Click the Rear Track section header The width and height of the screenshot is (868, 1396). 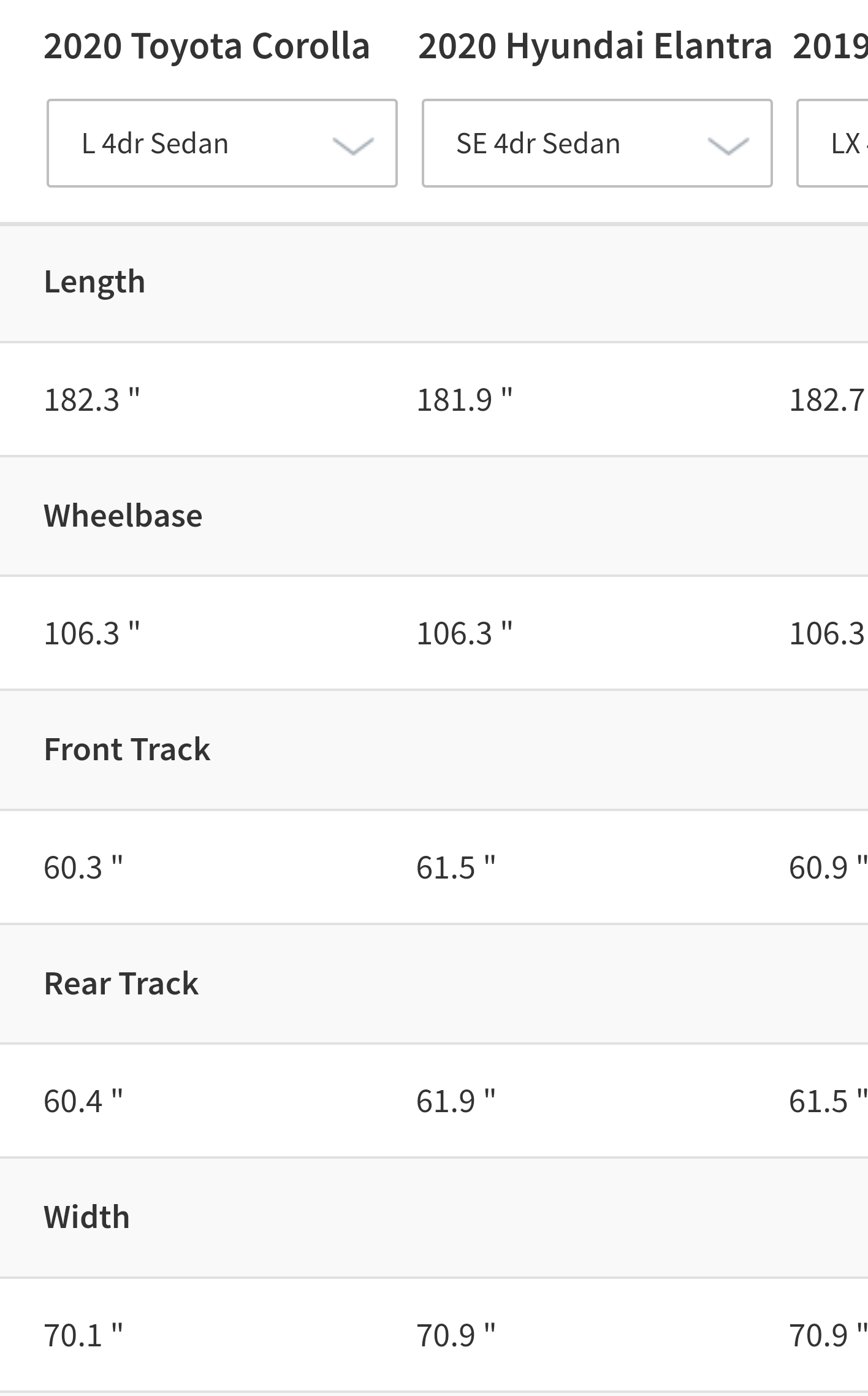pos(121,983)
